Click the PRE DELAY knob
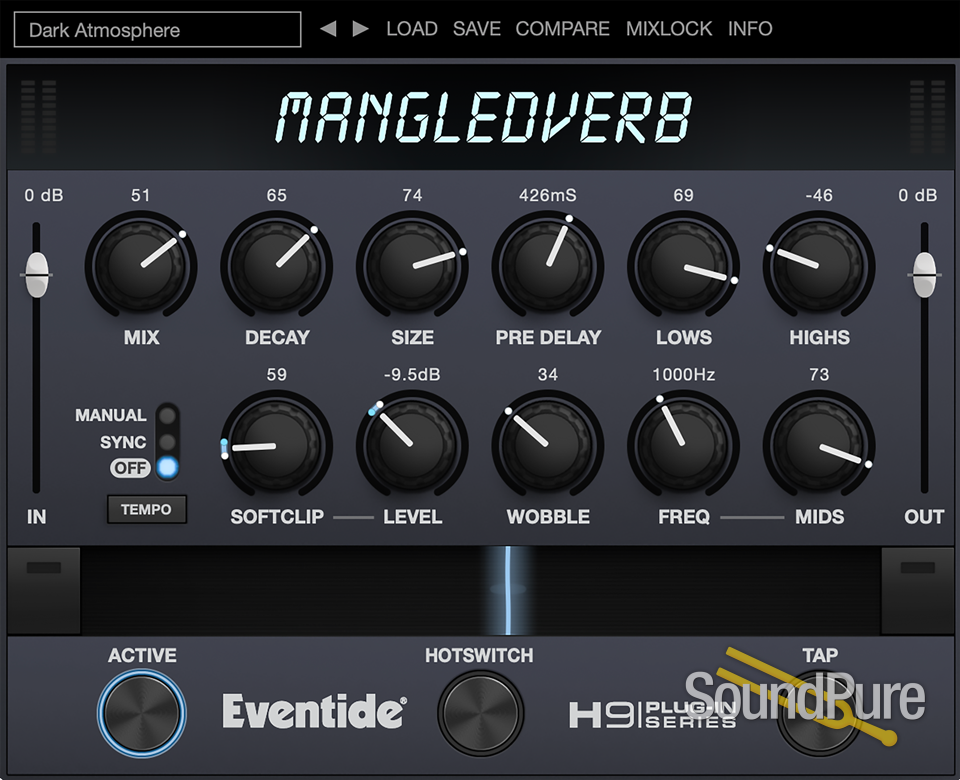Screen dimensions: 960x780 point(548,265)
